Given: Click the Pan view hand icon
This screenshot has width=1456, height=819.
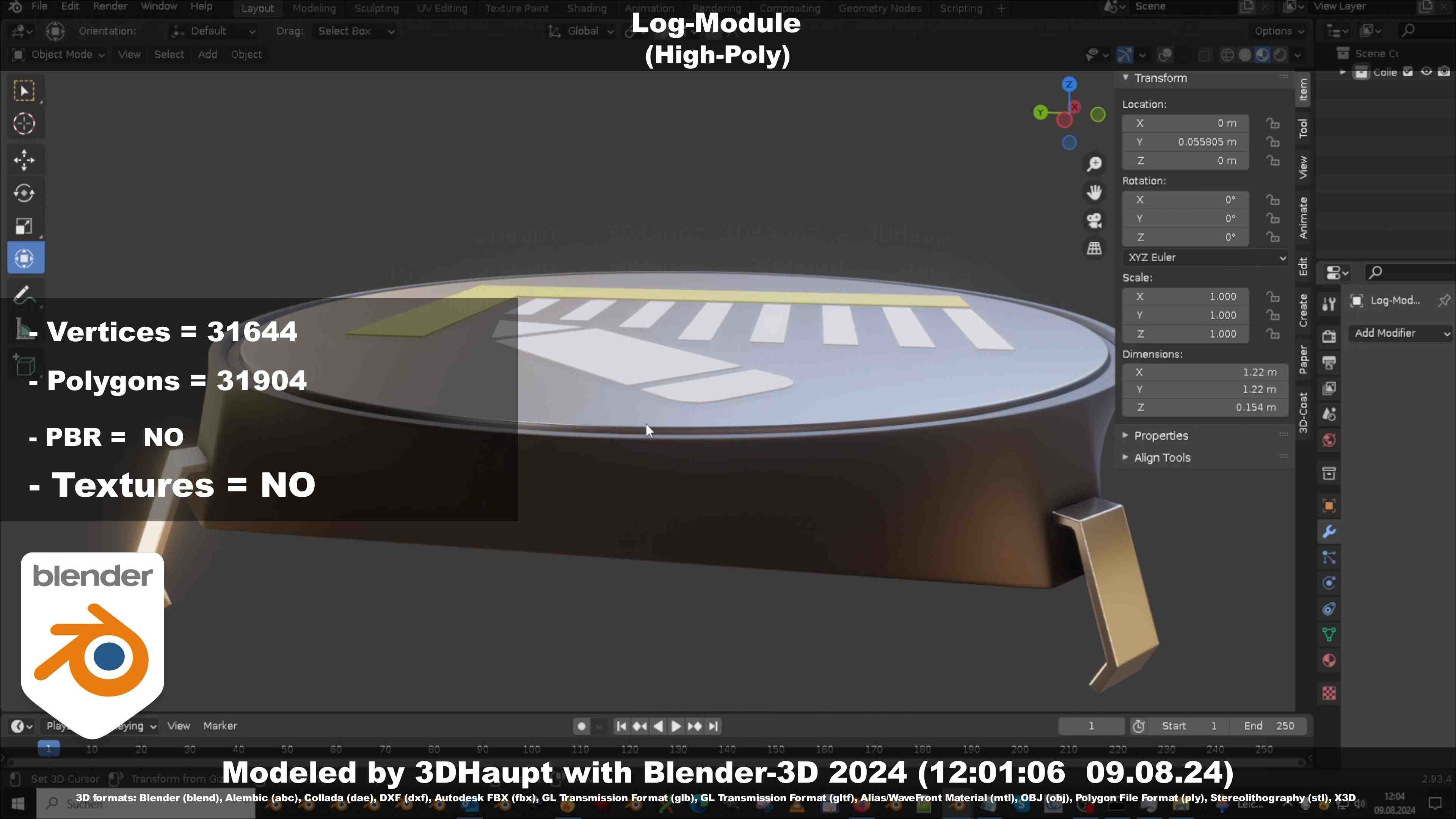Looking at the screenshot, I should [1094, 192].
